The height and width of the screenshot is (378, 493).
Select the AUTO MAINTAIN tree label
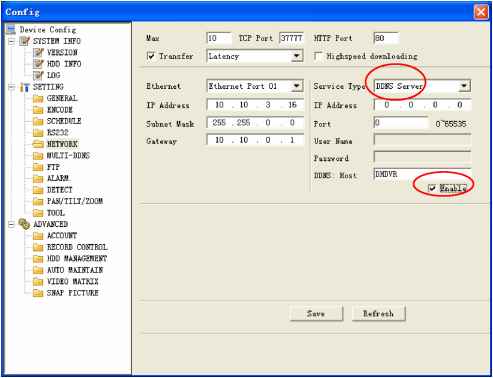point(75,270)
